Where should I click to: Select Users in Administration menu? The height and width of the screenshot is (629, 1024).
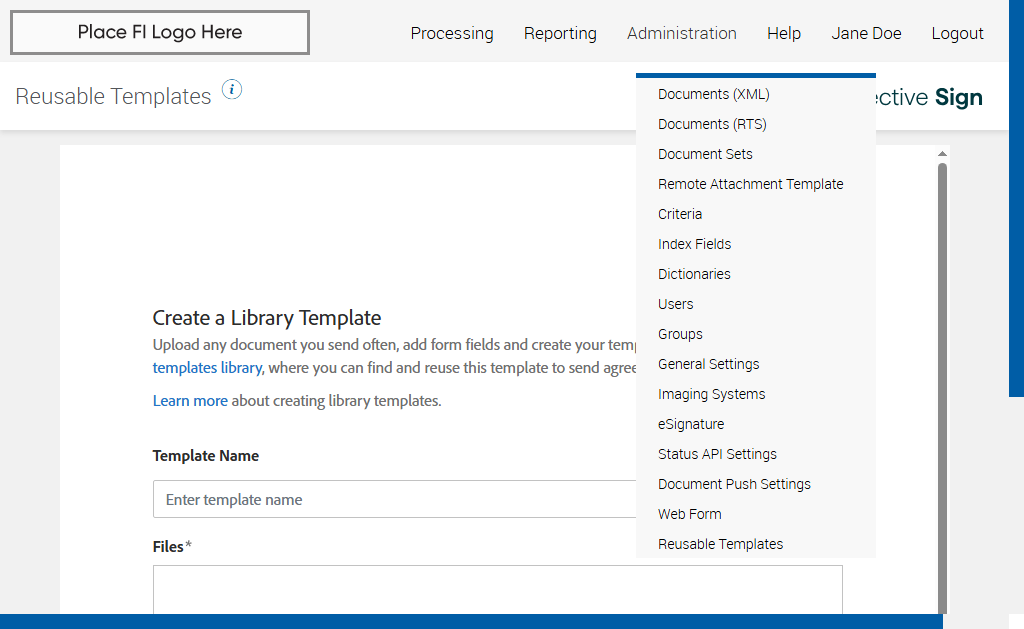pos(675,304)
